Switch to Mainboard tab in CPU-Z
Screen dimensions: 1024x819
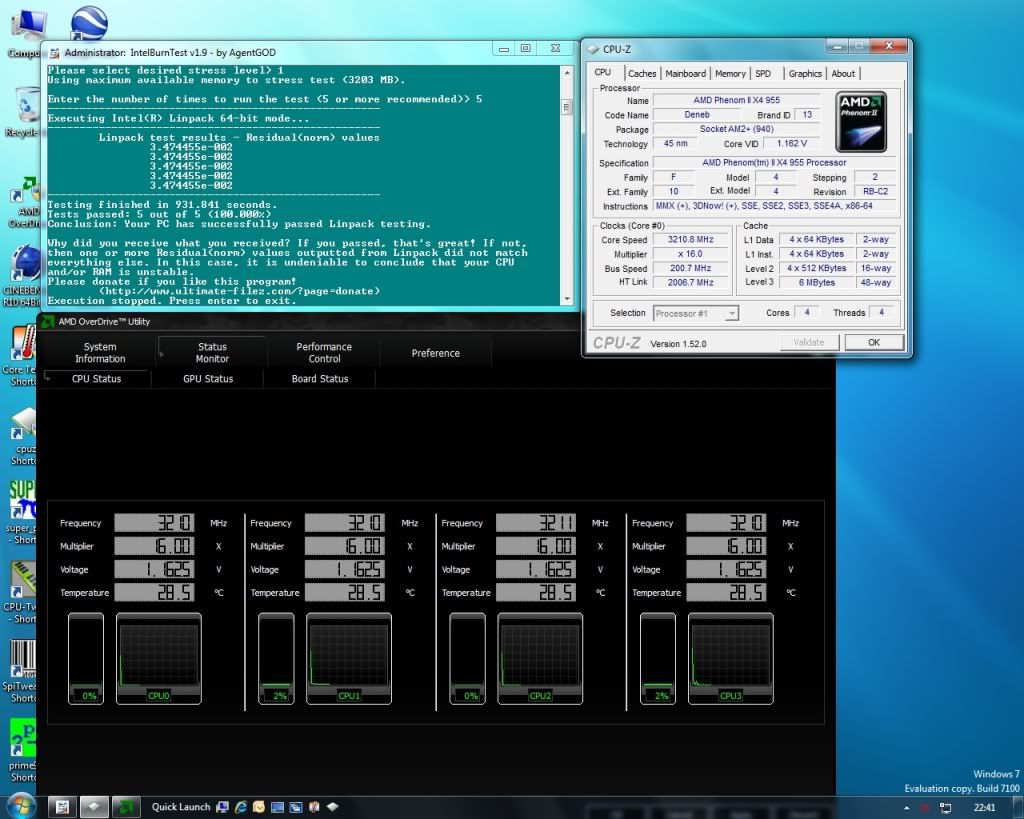pos(685,74)
